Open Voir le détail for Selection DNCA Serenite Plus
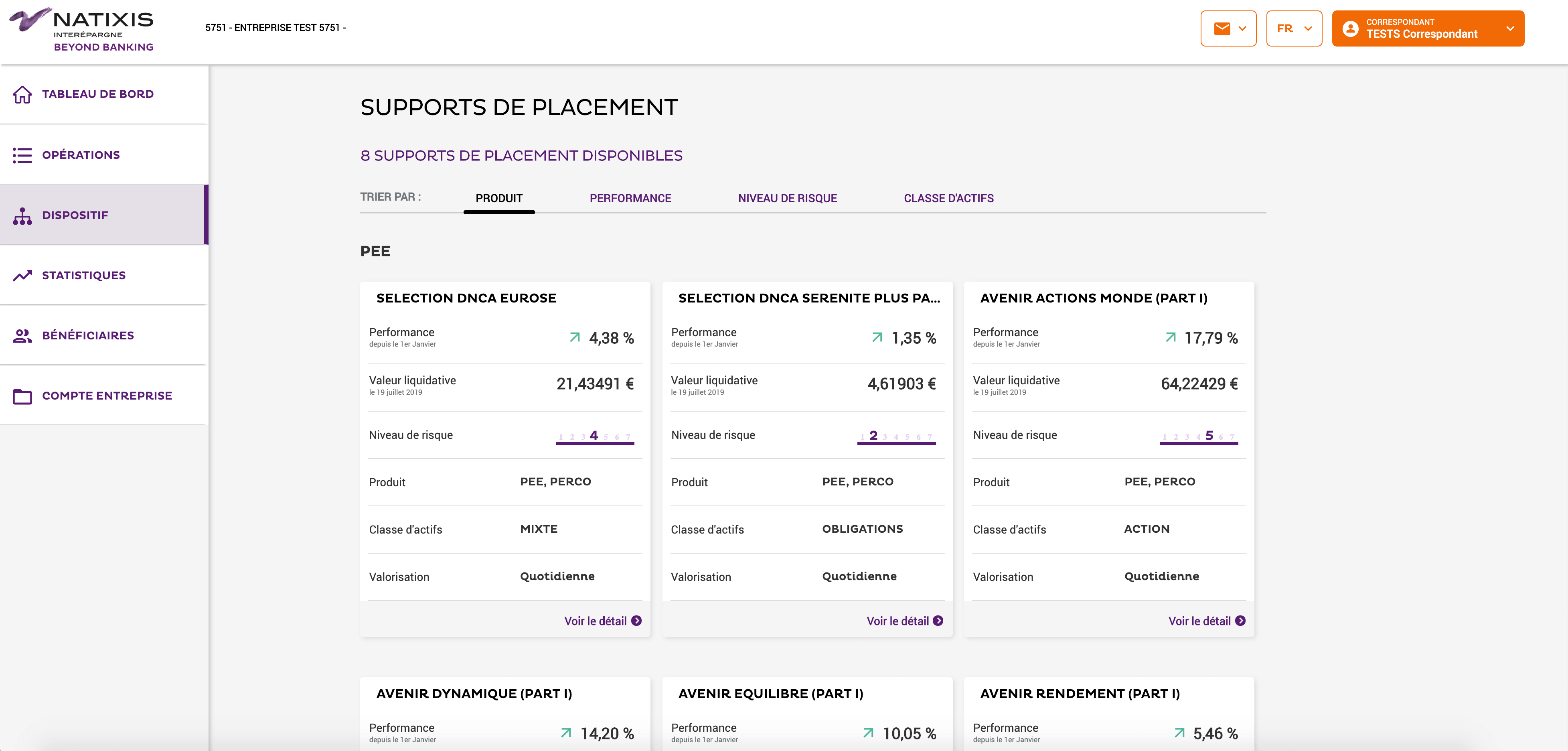Screen dimensions: 1568x751 [x=905, y=621]
